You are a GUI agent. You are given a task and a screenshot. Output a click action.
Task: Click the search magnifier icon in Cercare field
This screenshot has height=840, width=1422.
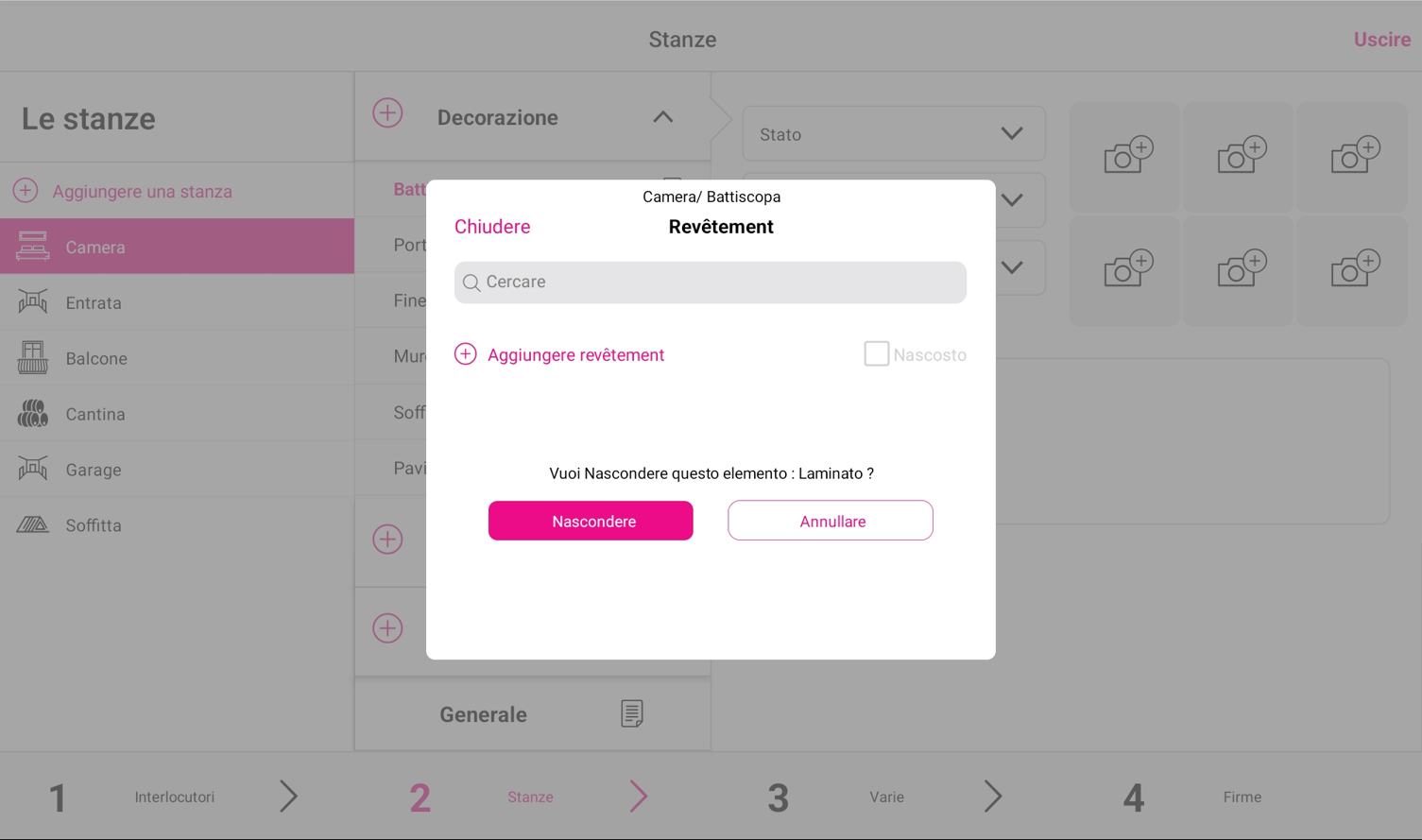[x=471, y=283]
